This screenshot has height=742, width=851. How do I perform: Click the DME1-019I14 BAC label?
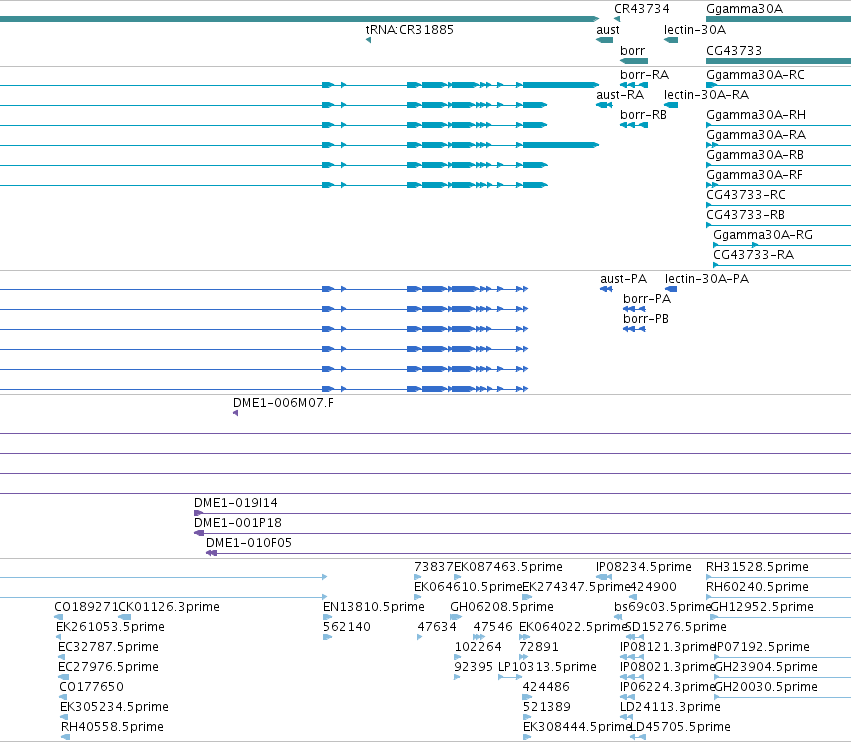pos(236,503)
